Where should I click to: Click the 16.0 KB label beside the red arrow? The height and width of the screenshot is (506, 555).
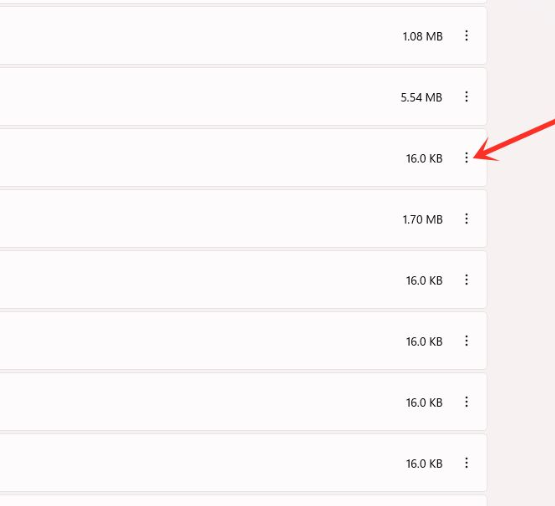(424, 159)
